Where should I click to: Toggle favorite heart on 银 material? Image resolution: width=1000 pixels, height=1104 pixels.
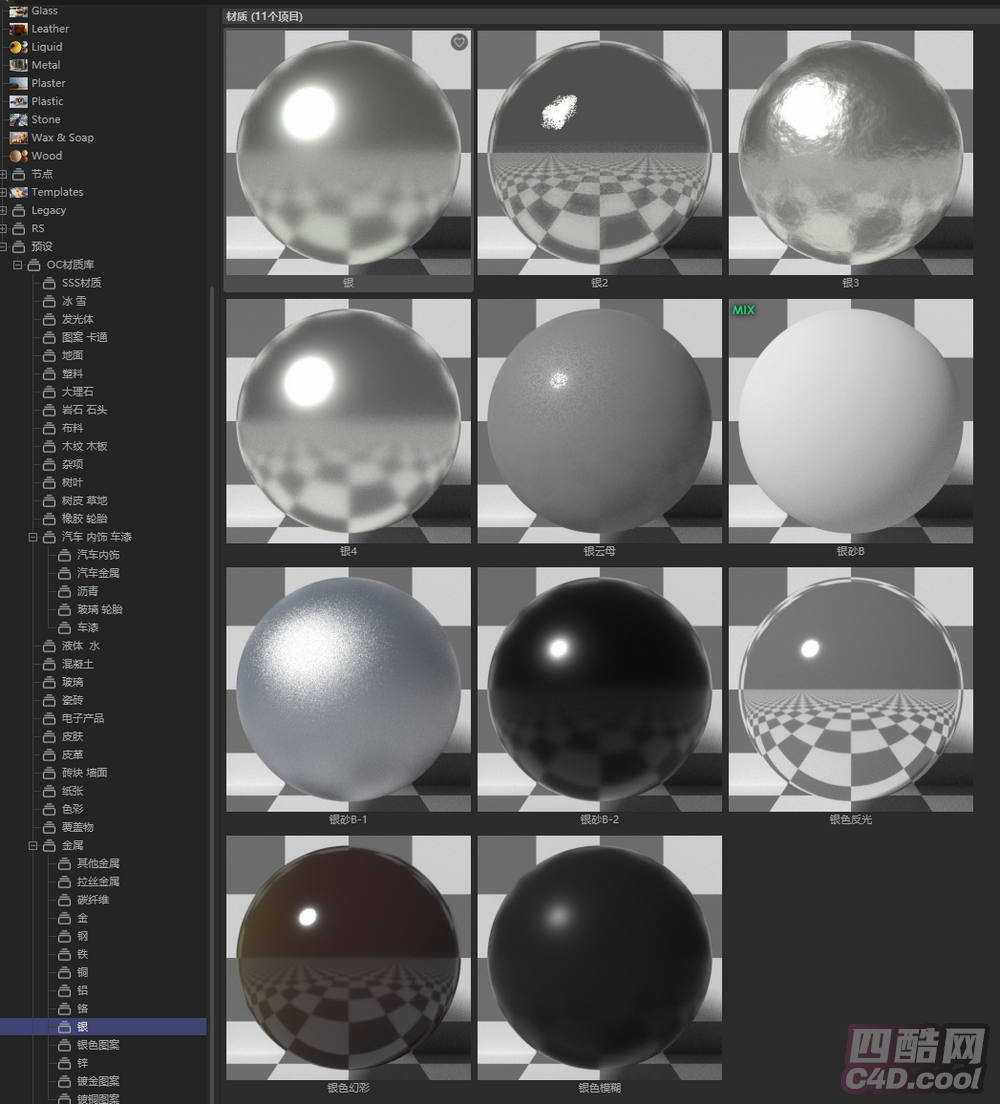pos(459,42)
